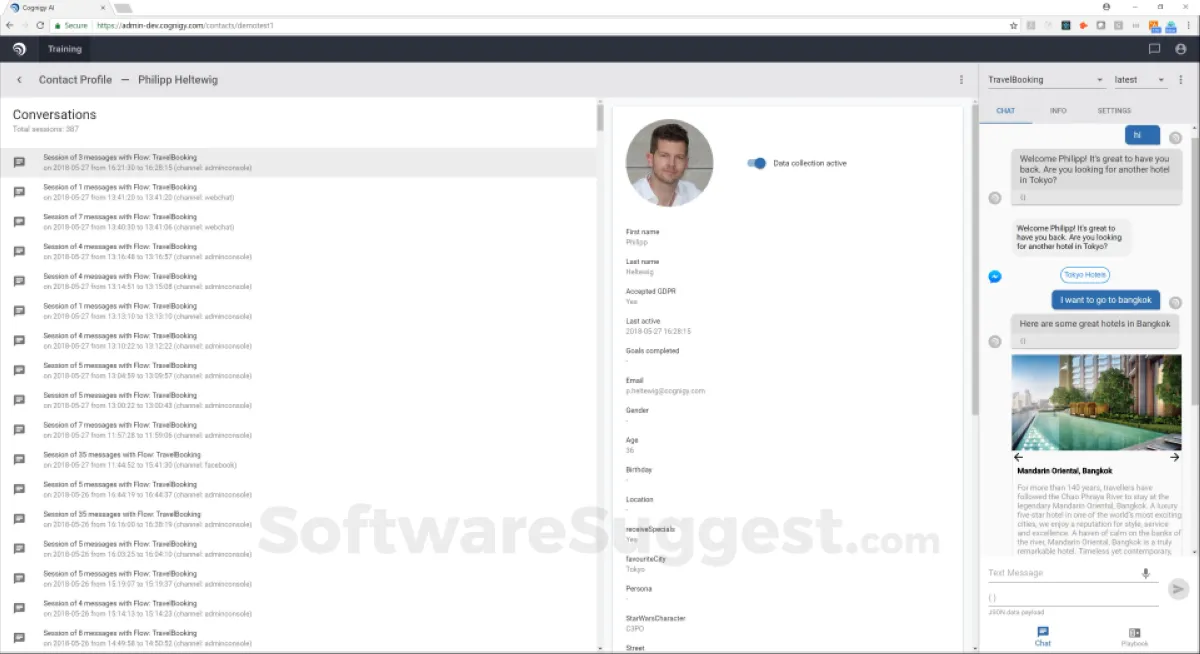This screenshot has width=1200, height=654.
Task: Bookmark page with the star icon
Action: 1013,25
